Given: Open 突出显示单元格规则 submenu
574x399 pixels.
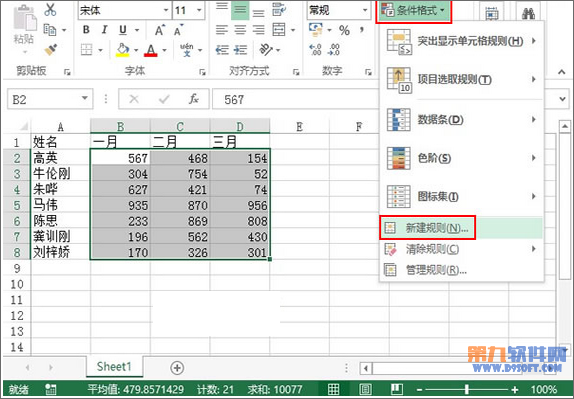Looking at the screenshot, I should [461, 41].
